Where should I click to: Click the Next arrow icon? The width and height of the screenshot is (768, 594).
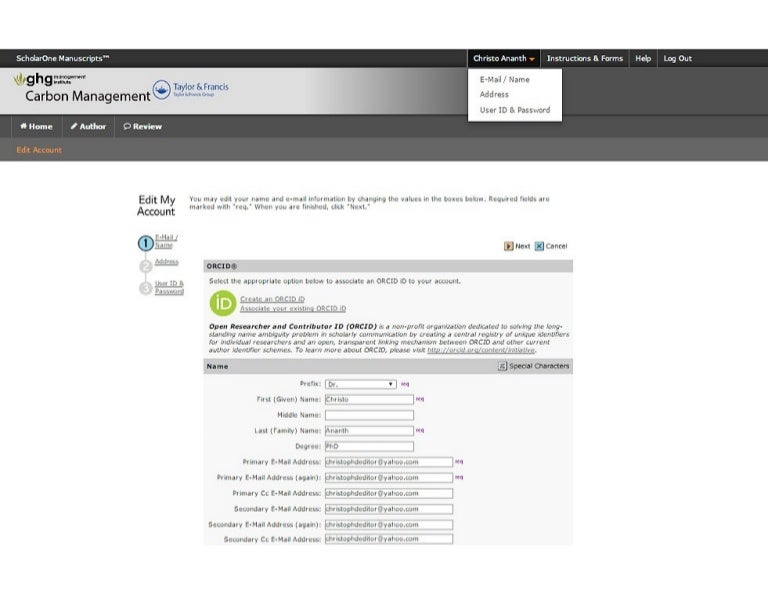[x=509, y=246]
